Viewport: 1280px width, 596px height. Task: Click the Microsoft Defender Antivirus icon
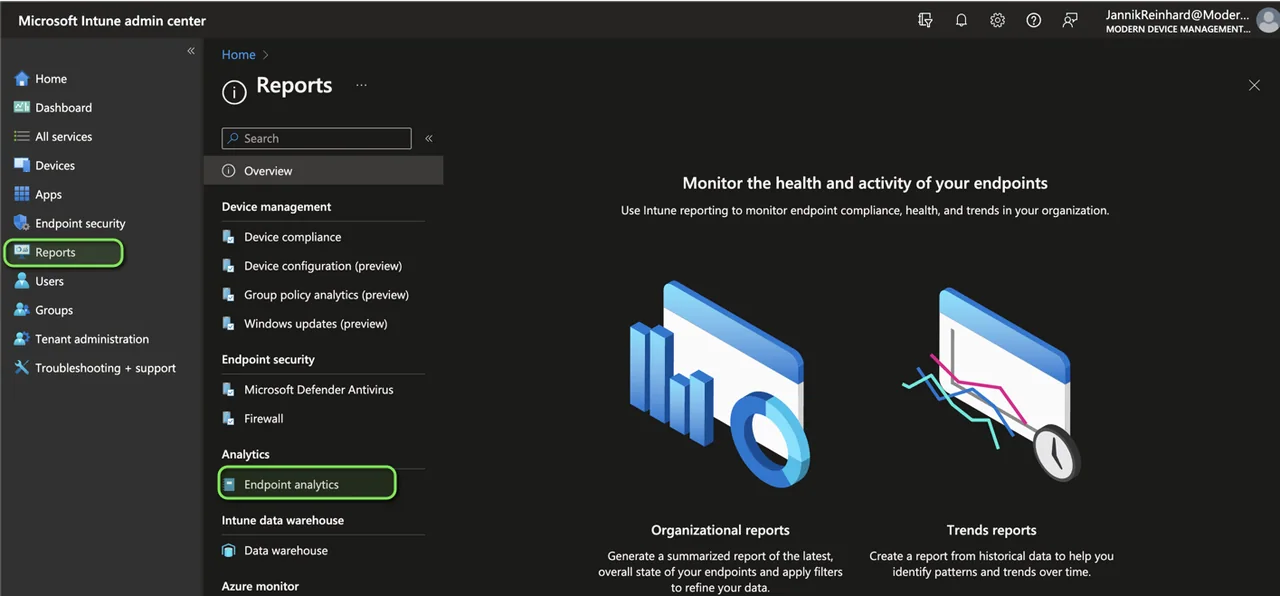228,391
